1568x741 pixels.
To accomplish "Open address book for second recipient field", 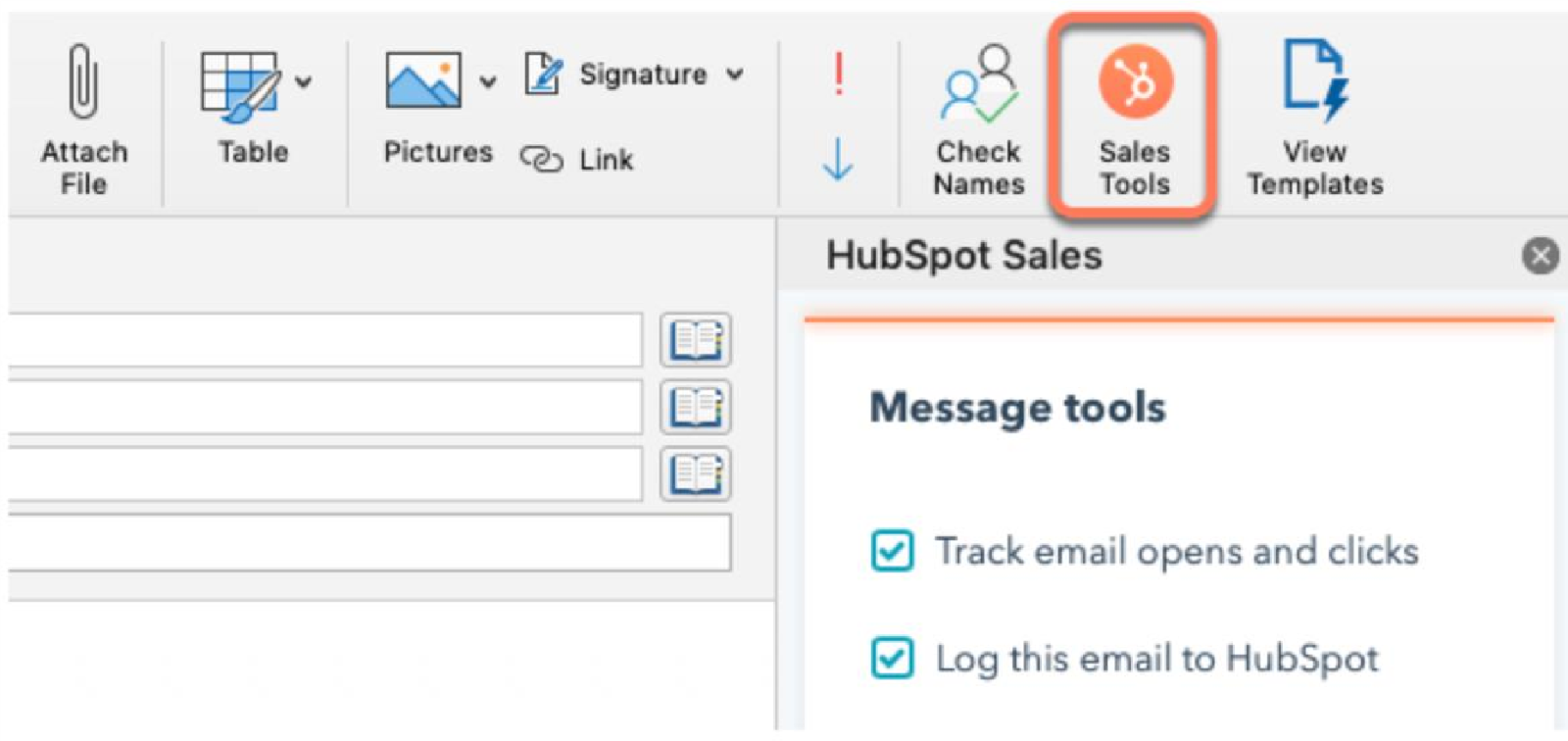I will (x=696, y=408).
